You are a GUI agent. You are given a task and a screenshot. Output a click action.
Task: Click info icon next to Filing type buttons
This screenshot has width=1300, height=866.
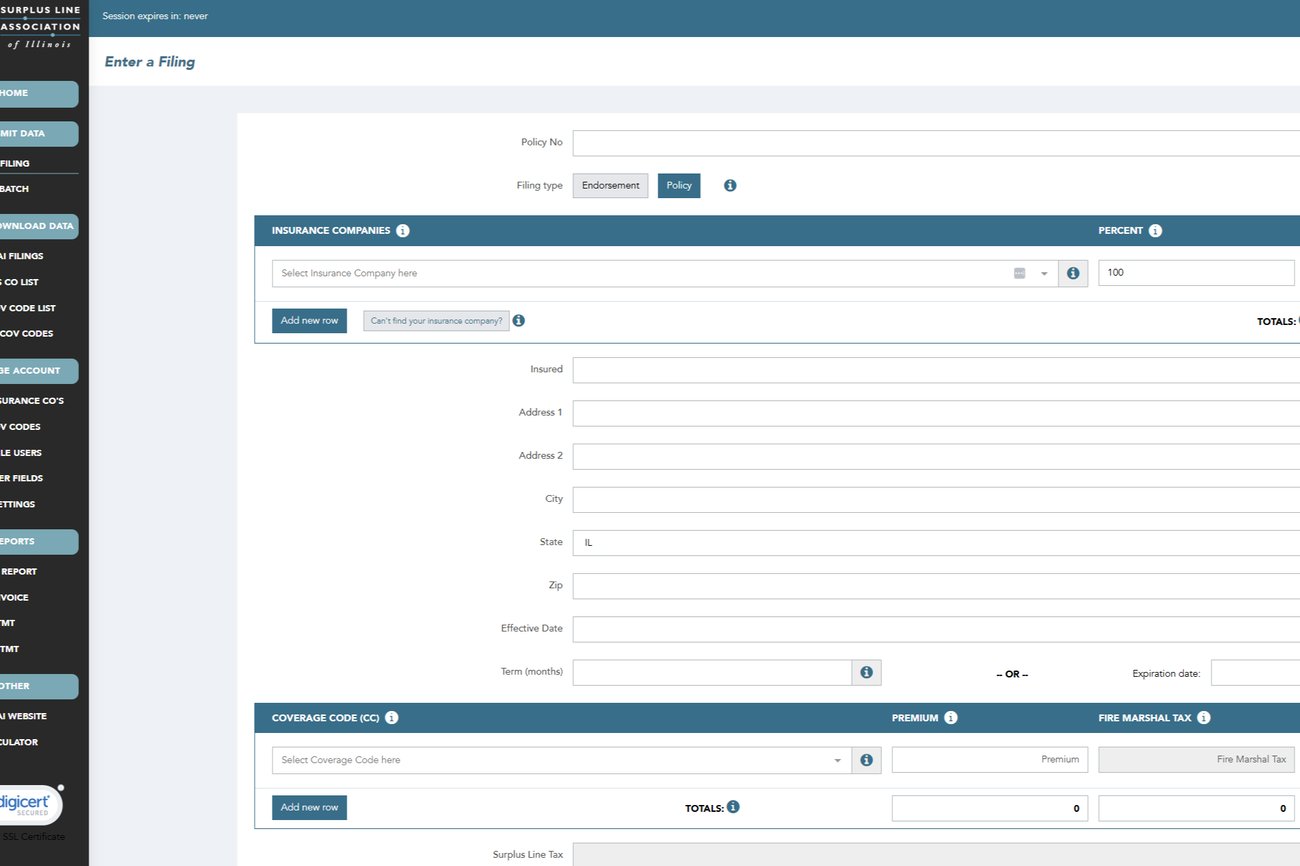[x=730, y=186]
